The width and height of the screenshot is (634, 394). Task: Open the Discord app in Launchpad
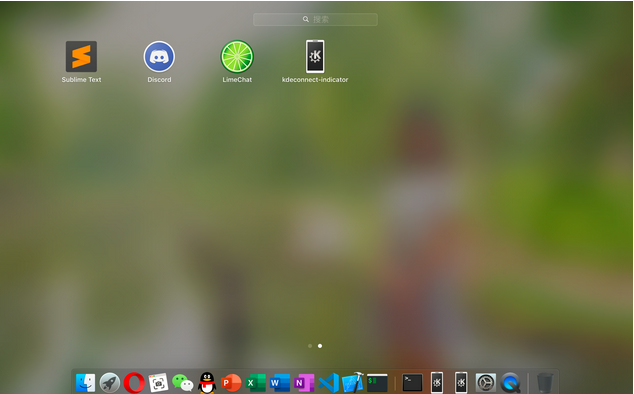159,57
